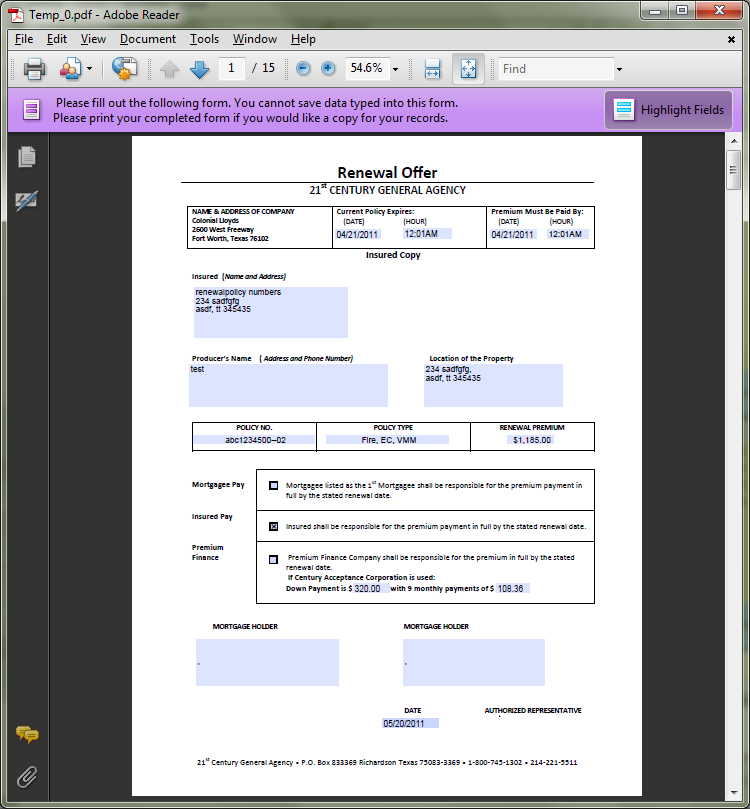Open the zoom level dropdown arrow

click(396, 69)
